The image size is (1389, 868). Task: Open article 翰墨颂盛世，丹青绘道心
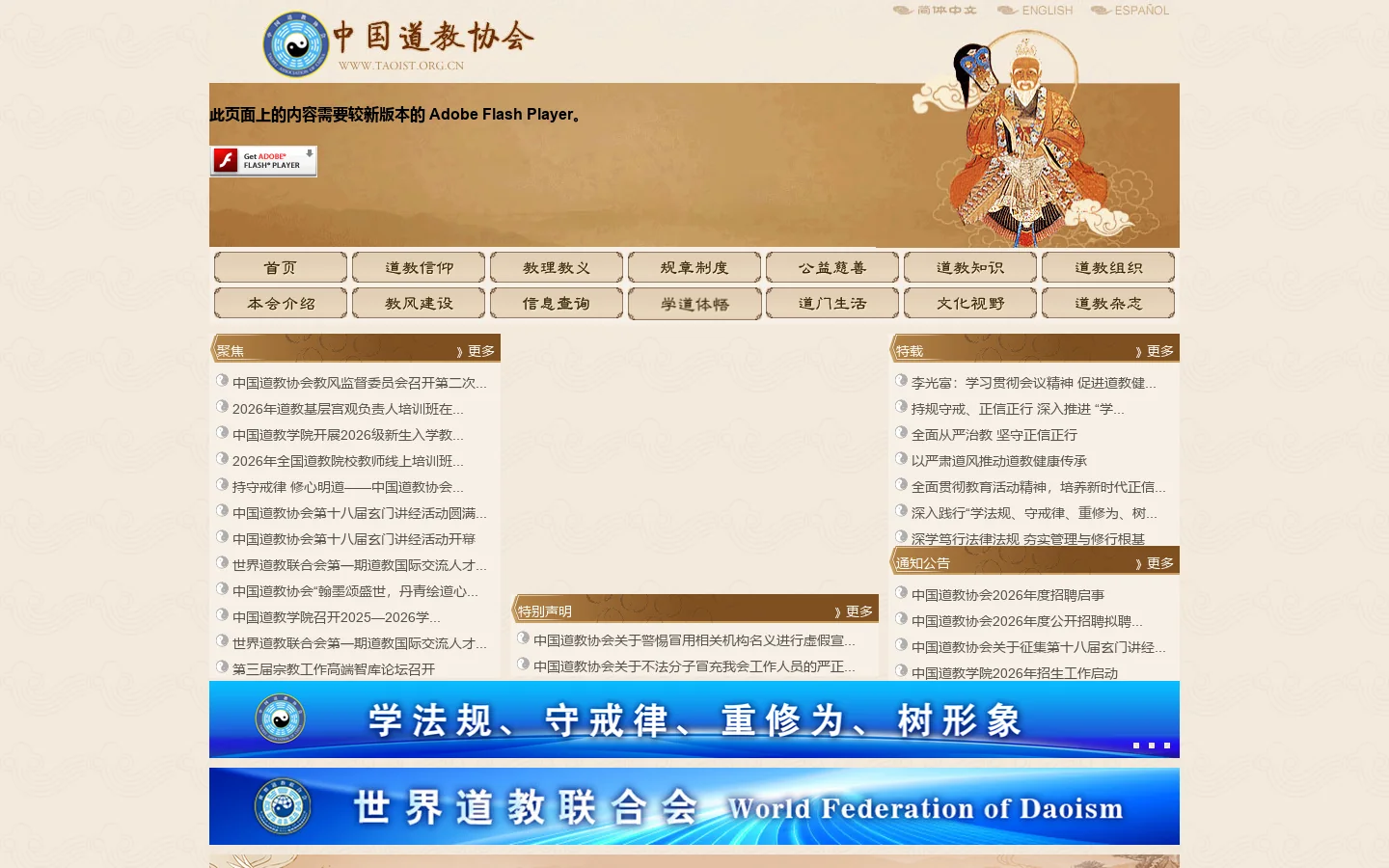[x=355, y=591]
